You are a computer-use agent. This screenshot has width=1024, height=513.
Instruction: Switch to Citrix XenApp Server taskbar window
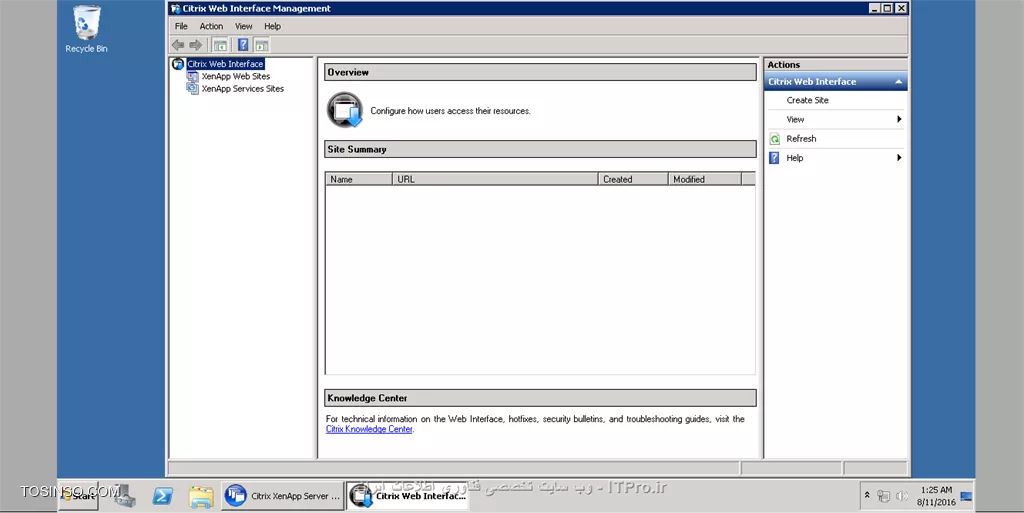(283, 496)
